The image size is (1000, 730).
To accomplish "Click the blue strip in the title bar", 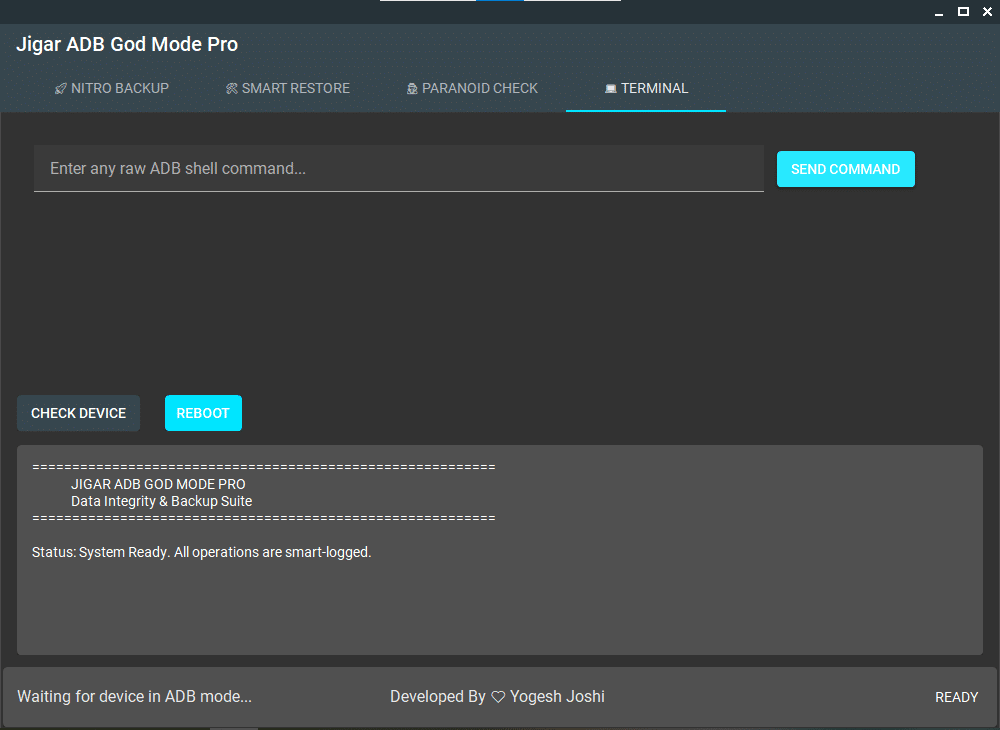I will [498, 3].
